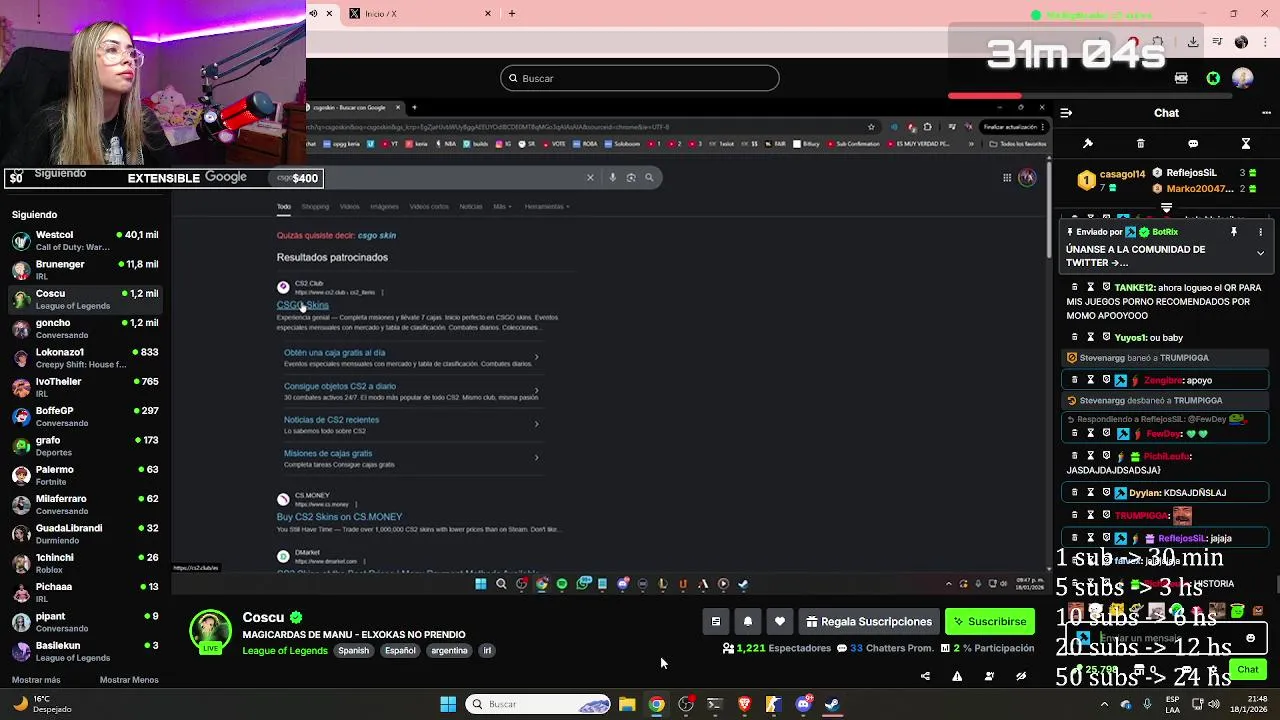The height and width of the screenshot is (720, 1280).
Task: Click the Spanish tag
Action: [x=353, y=651]
